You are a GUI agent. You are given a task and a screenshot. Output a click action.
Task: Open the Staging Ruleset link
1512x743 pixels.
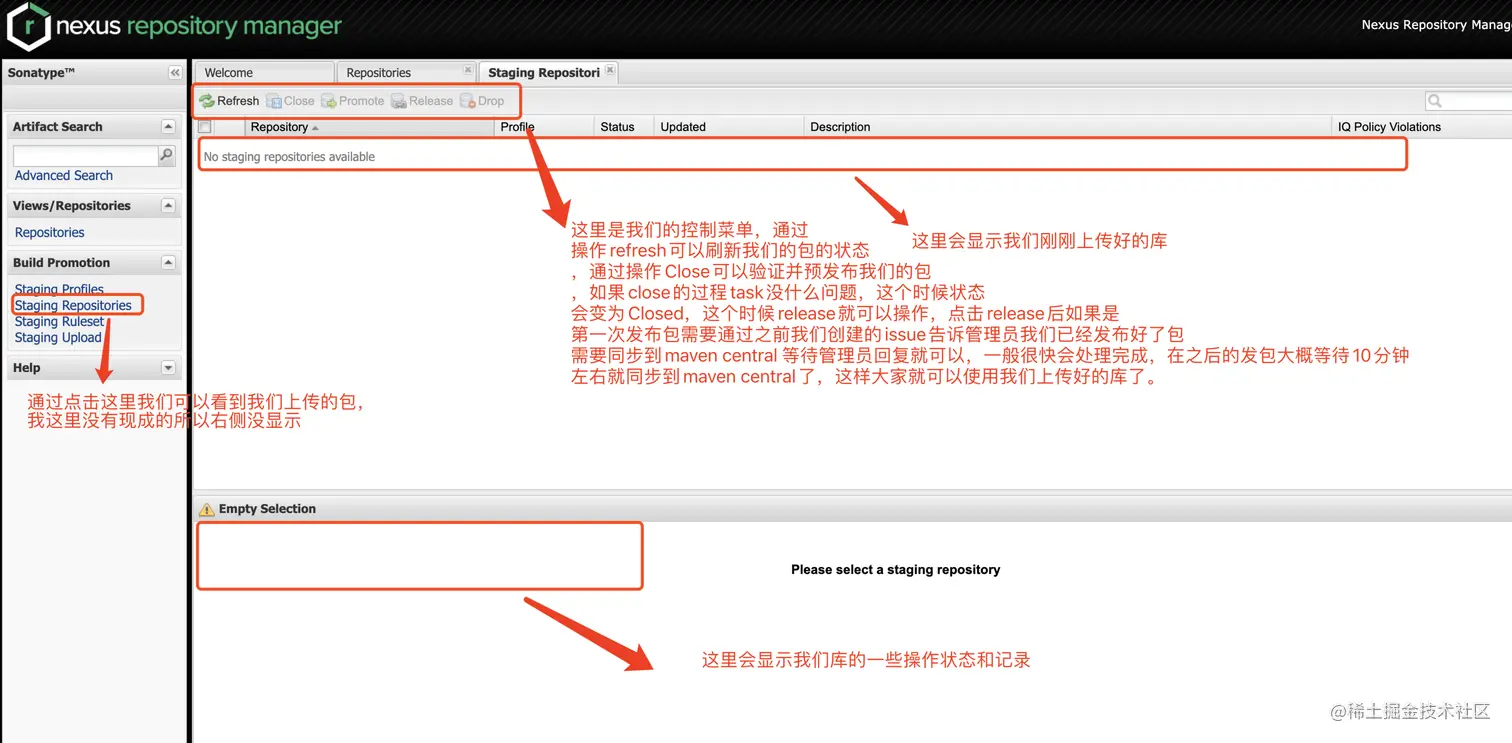click(x=59, y=321)
